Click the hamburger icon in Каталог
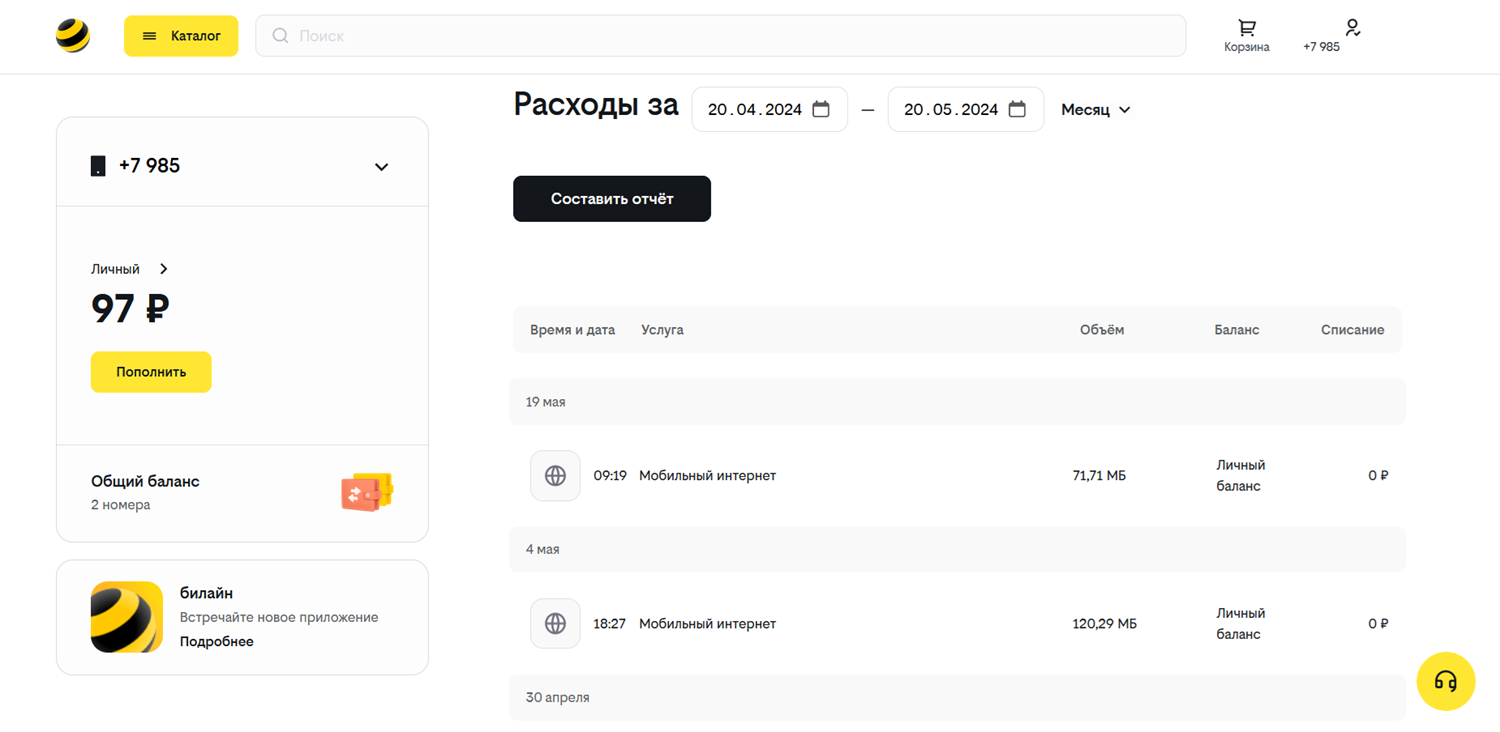The image size is (1500, 732). pyautogui.click(x=149, y=36)
